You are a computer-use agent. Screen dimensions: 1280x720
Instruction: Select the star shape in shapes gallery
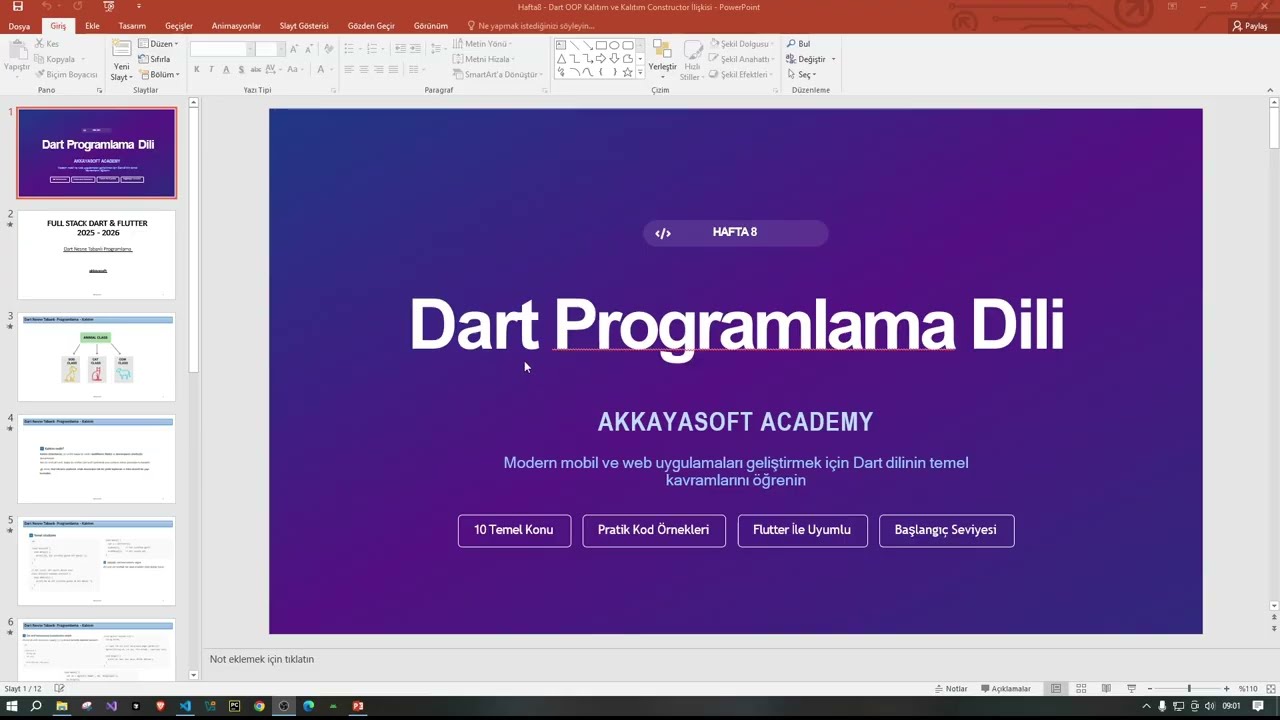click(x=627, y=72)
